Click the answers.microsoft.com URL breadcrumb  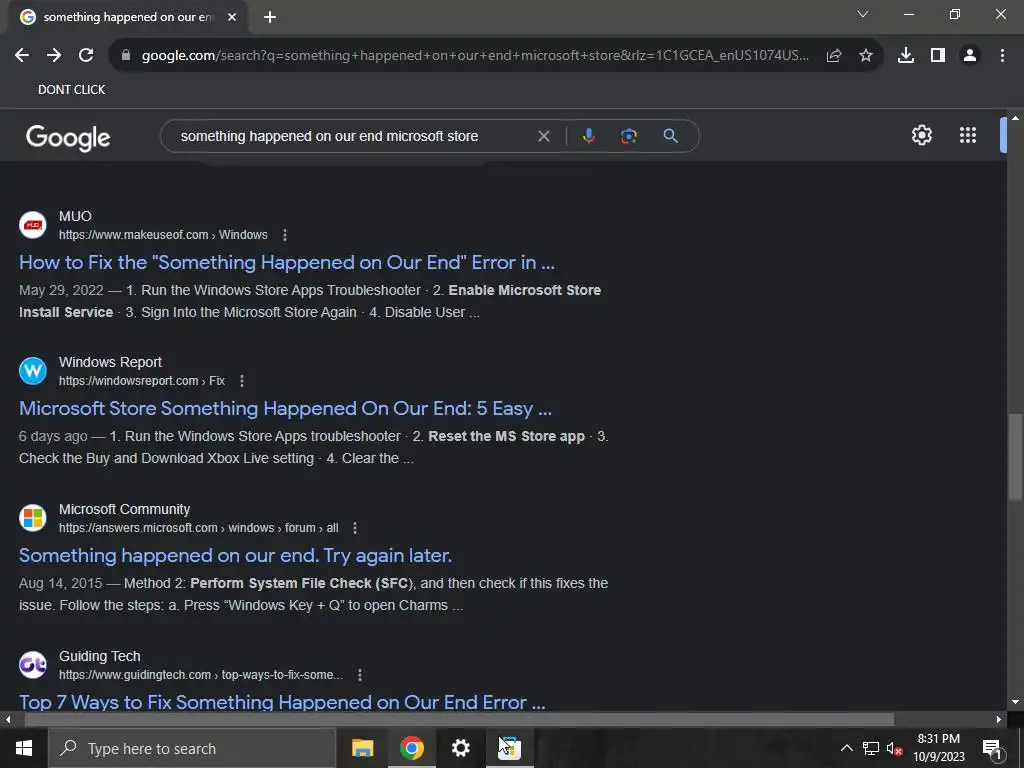point(199,528)
